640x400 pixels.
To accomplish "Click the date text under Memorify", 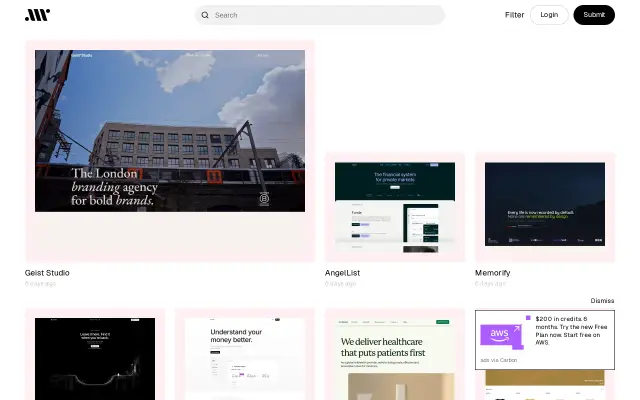I will coord(490,284).
